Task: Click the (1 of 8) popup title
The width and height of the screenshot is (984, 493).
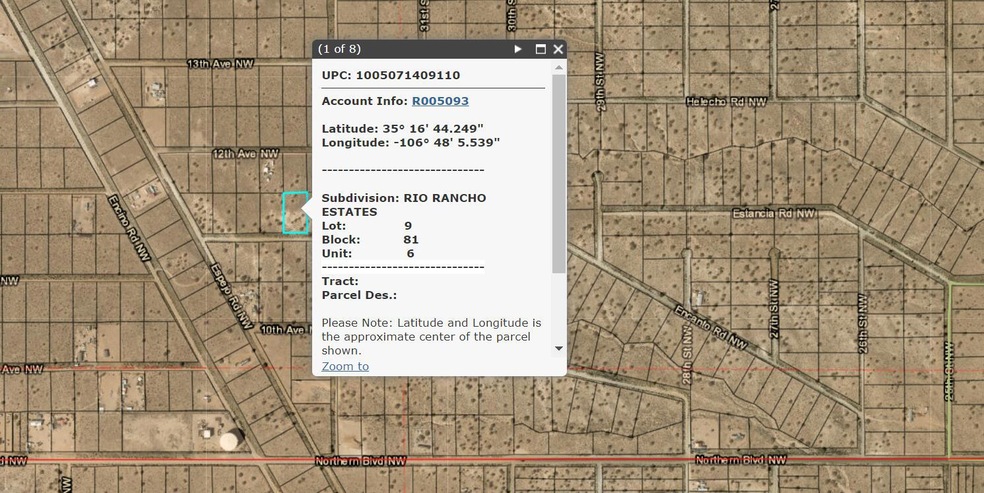Action: (x=339, y=49)
